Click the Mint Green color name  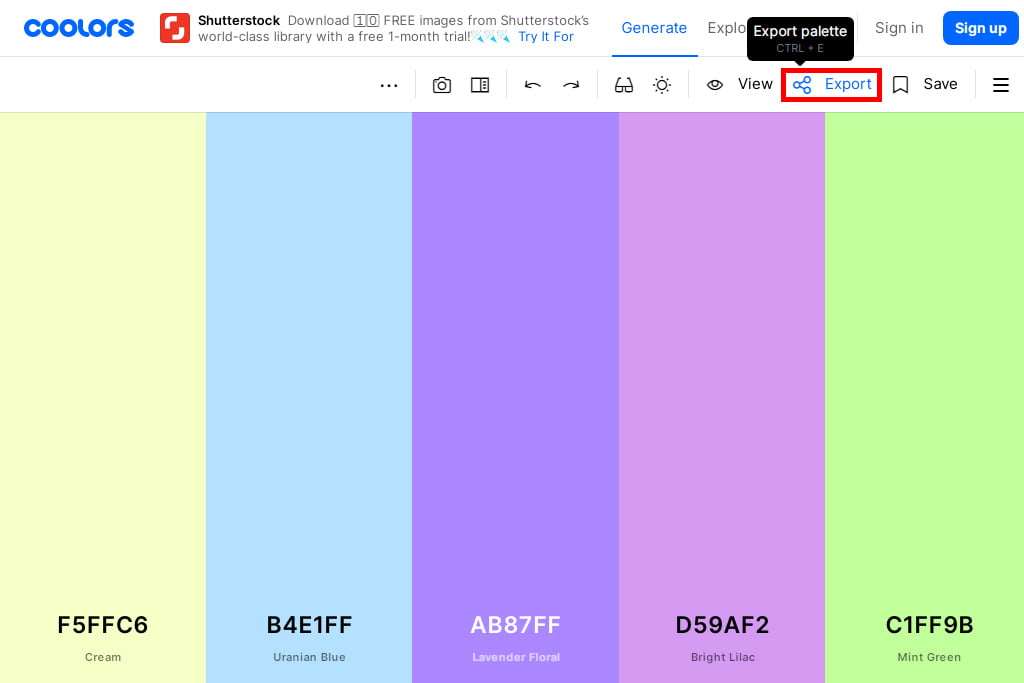pyautogui.click(x=929, y=657)
